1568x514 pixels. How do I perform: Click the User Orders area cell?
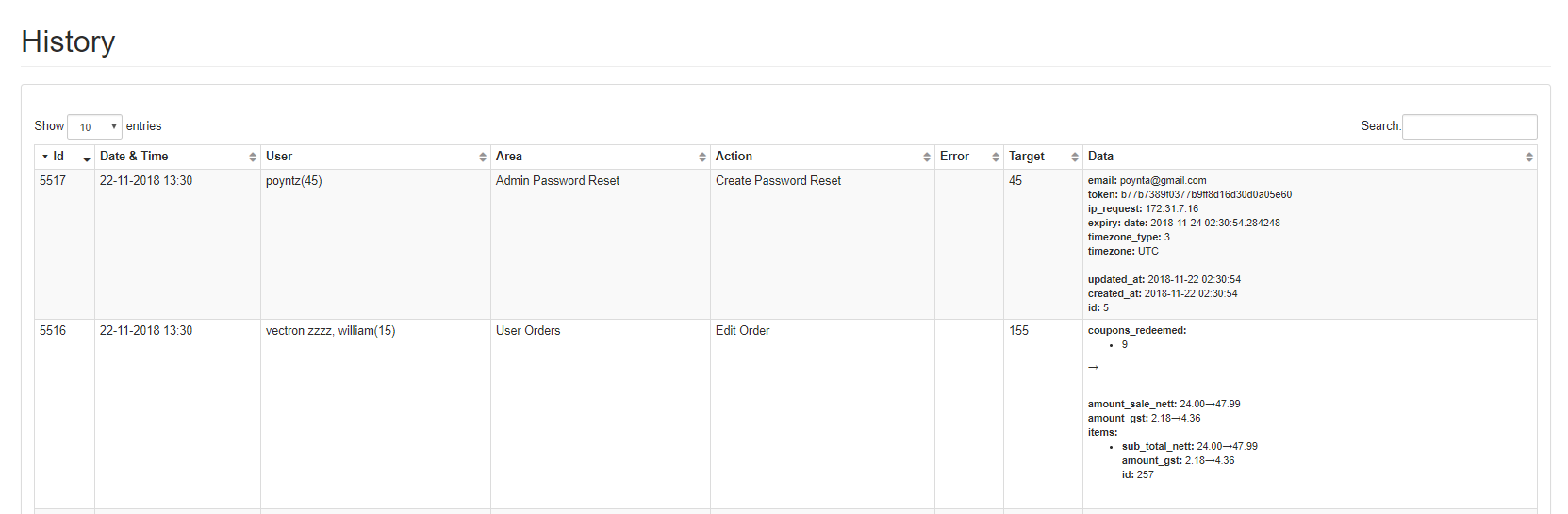[528, 331]
